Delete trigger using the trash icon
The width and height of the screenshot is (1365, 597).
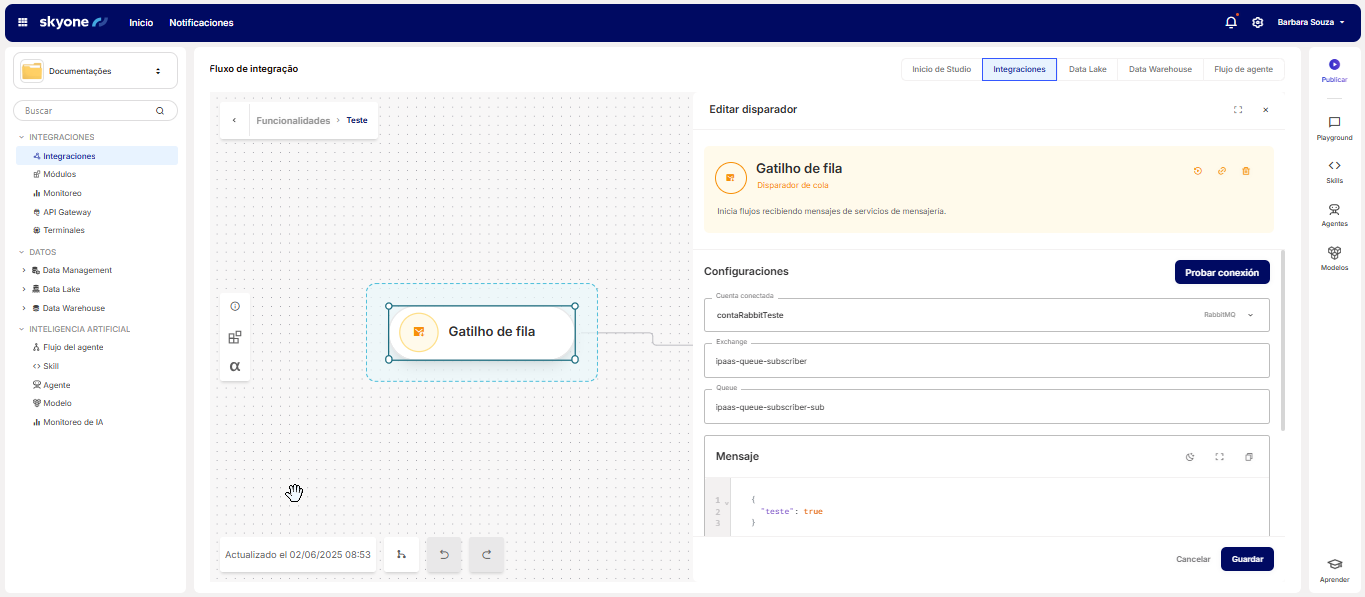pos(1245,171)
